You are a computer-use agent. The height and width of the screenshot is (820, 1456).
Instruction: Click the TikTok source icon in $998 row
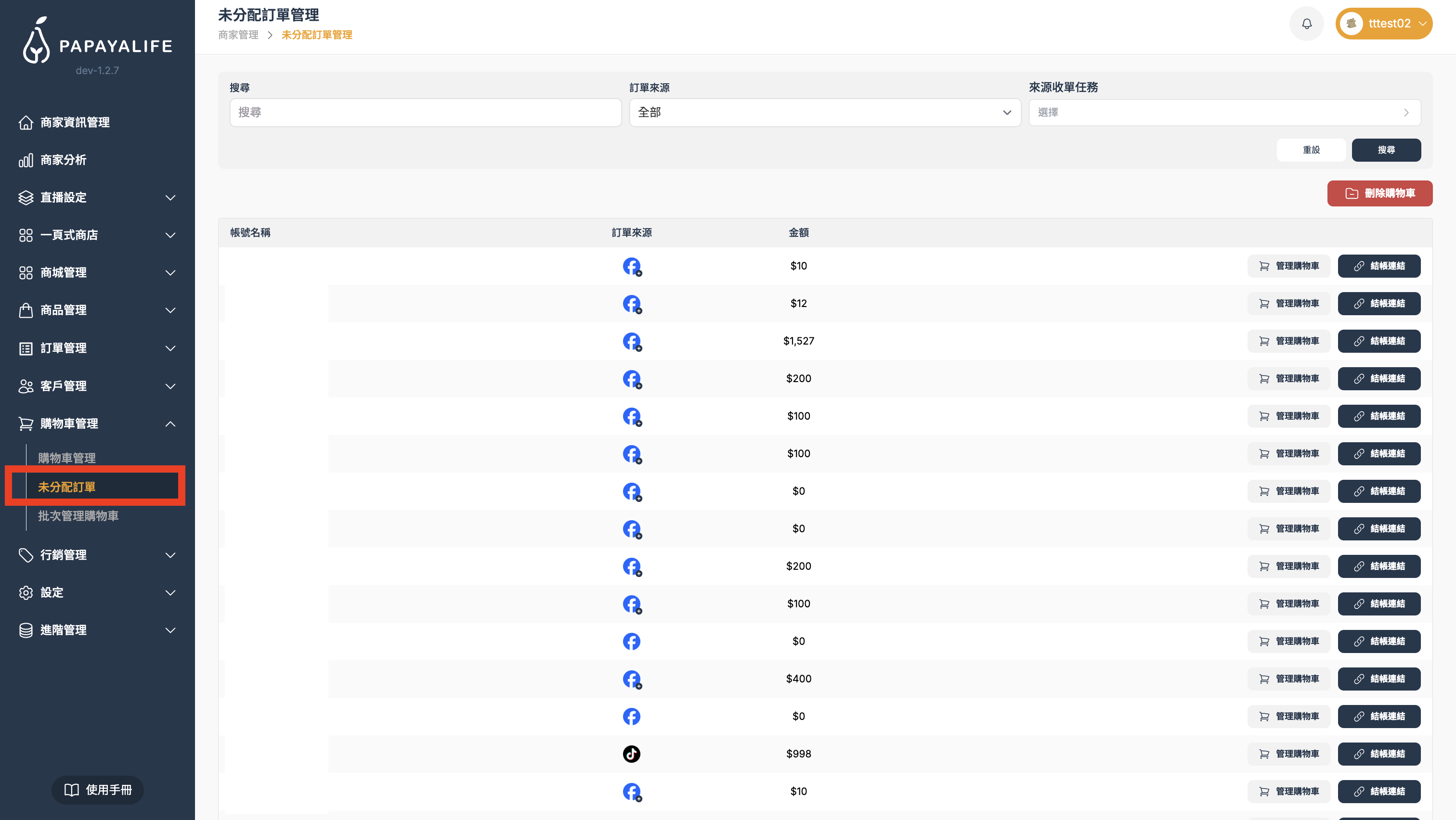(x=631, y=754)
